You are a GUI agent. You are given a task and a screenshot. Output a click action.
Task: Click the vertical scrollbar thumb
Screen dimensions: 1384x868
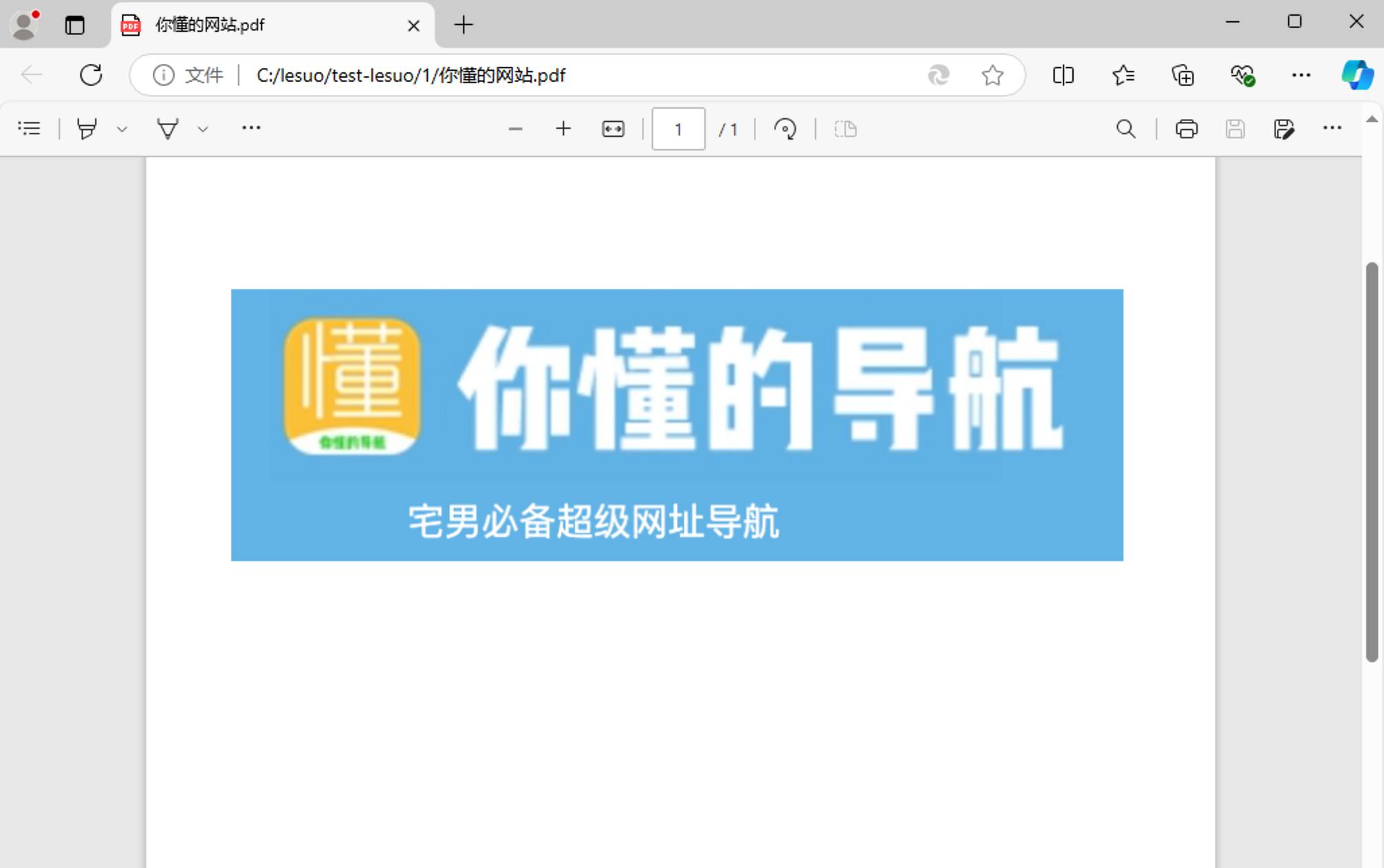[x=1372, y=462]
